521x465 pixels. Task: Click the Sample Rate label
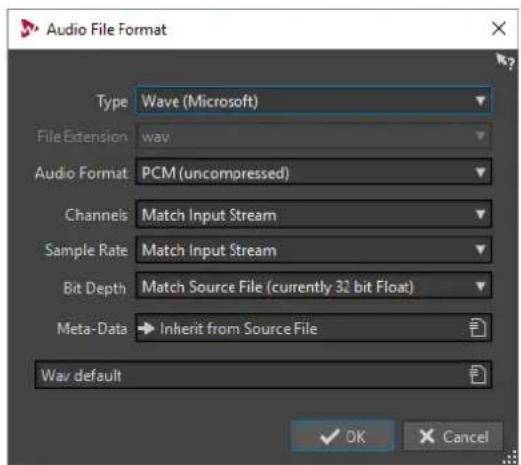[86, 250]
